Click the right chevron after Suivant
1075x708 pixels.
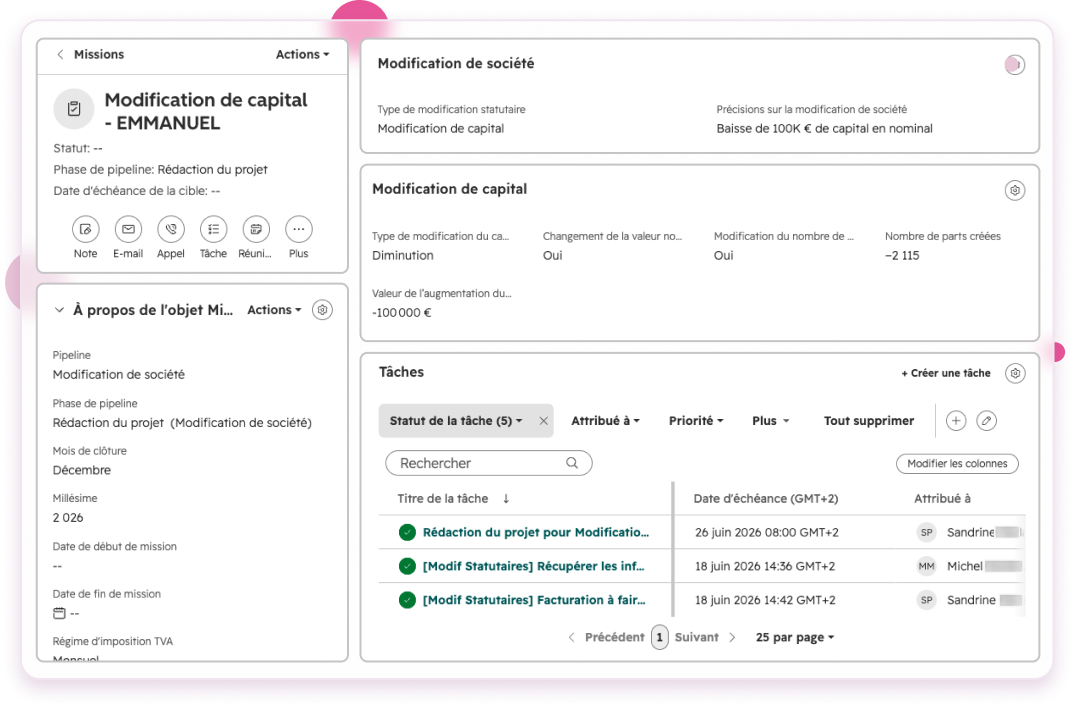tap(732, 637)
